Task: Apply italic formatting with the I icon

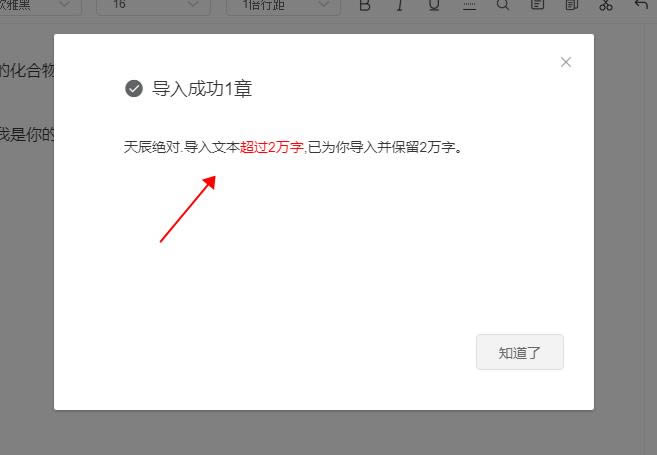Action: 400,5
